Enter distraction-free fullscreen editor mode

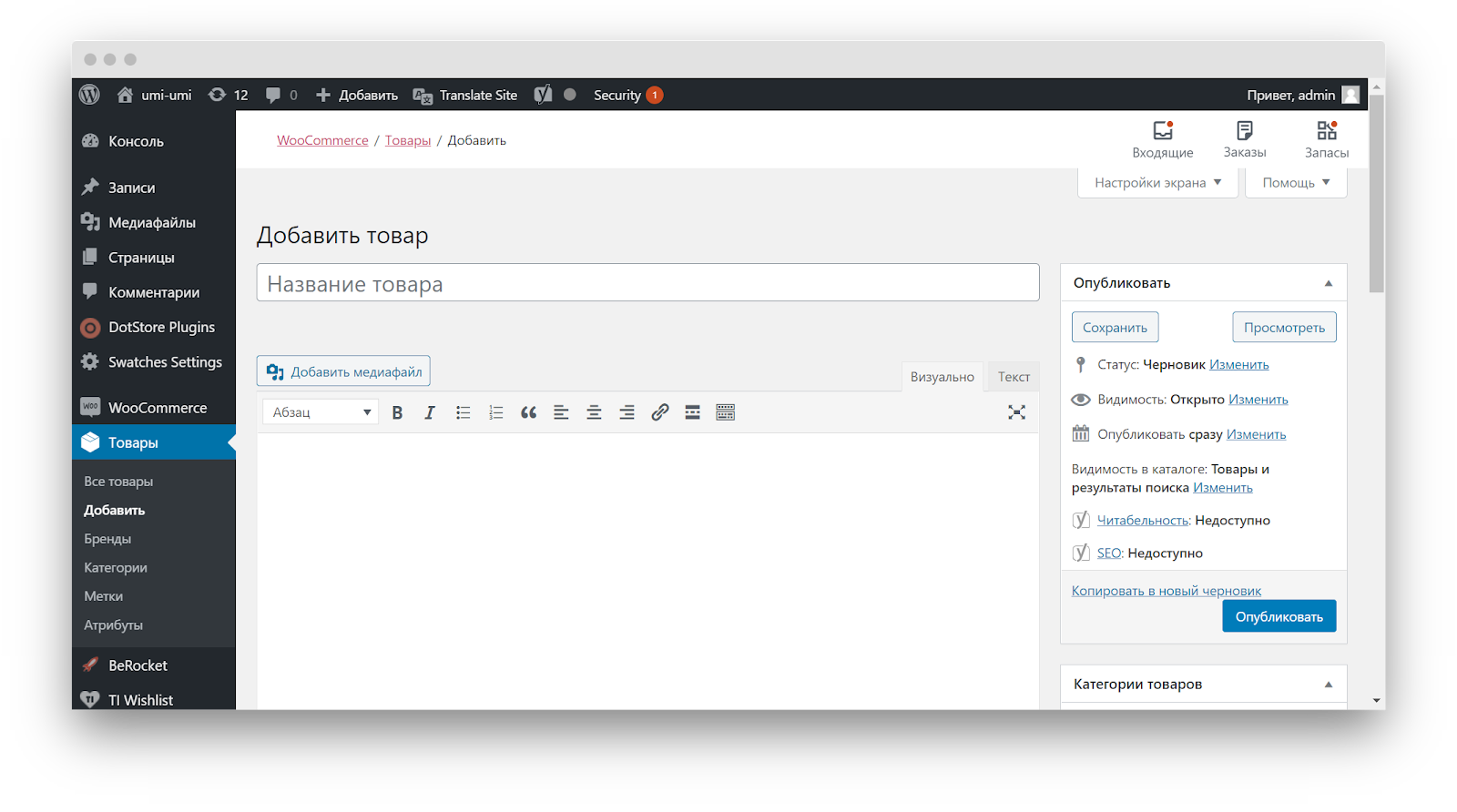point(1016,412)
